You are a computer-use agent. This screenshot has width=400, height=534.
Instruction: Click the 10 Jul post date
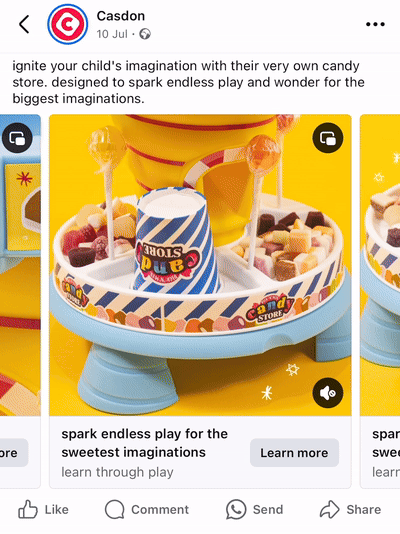pos(112,34)
